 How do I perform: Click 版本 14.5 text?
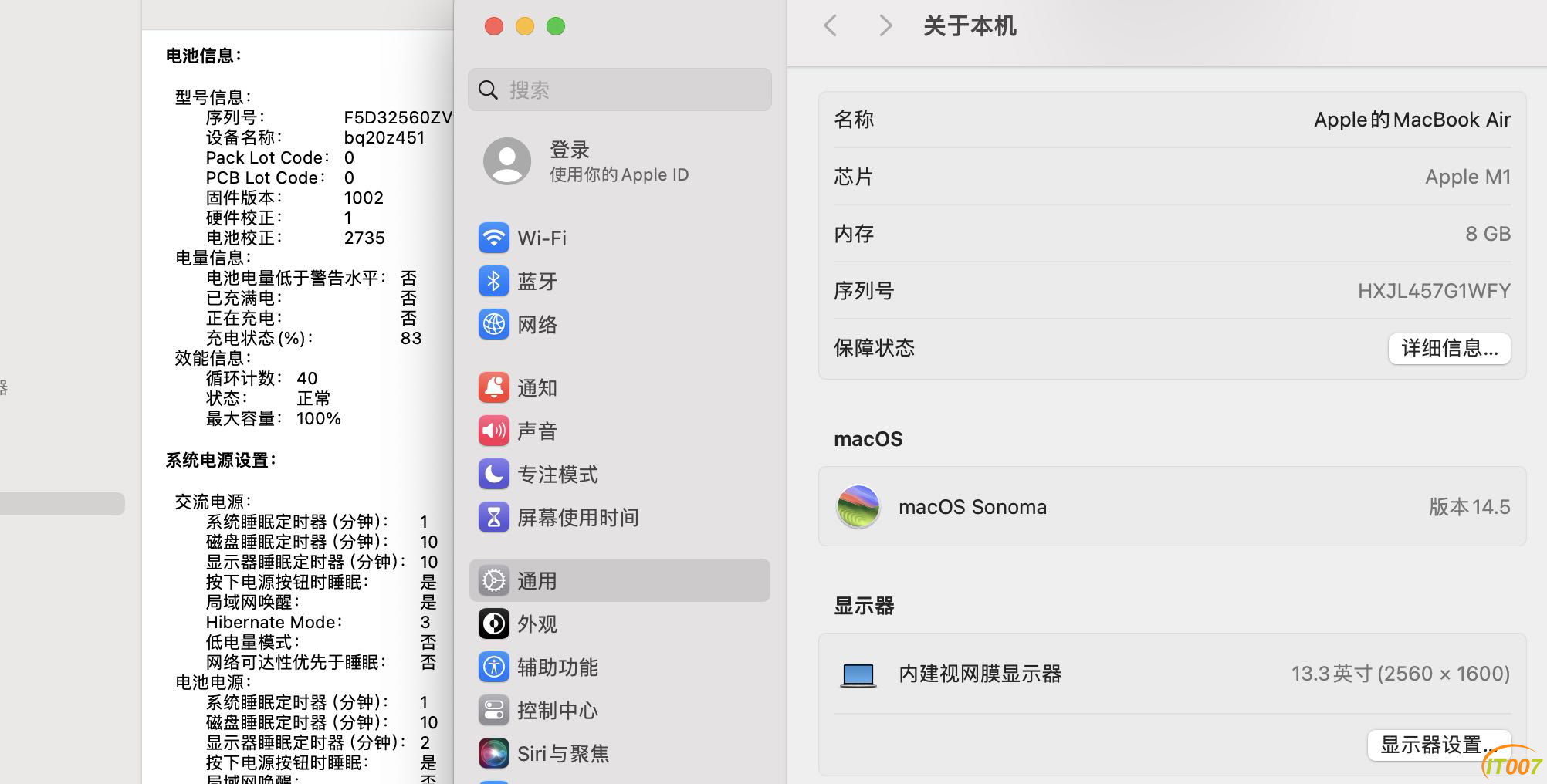tap(1470, 507)
